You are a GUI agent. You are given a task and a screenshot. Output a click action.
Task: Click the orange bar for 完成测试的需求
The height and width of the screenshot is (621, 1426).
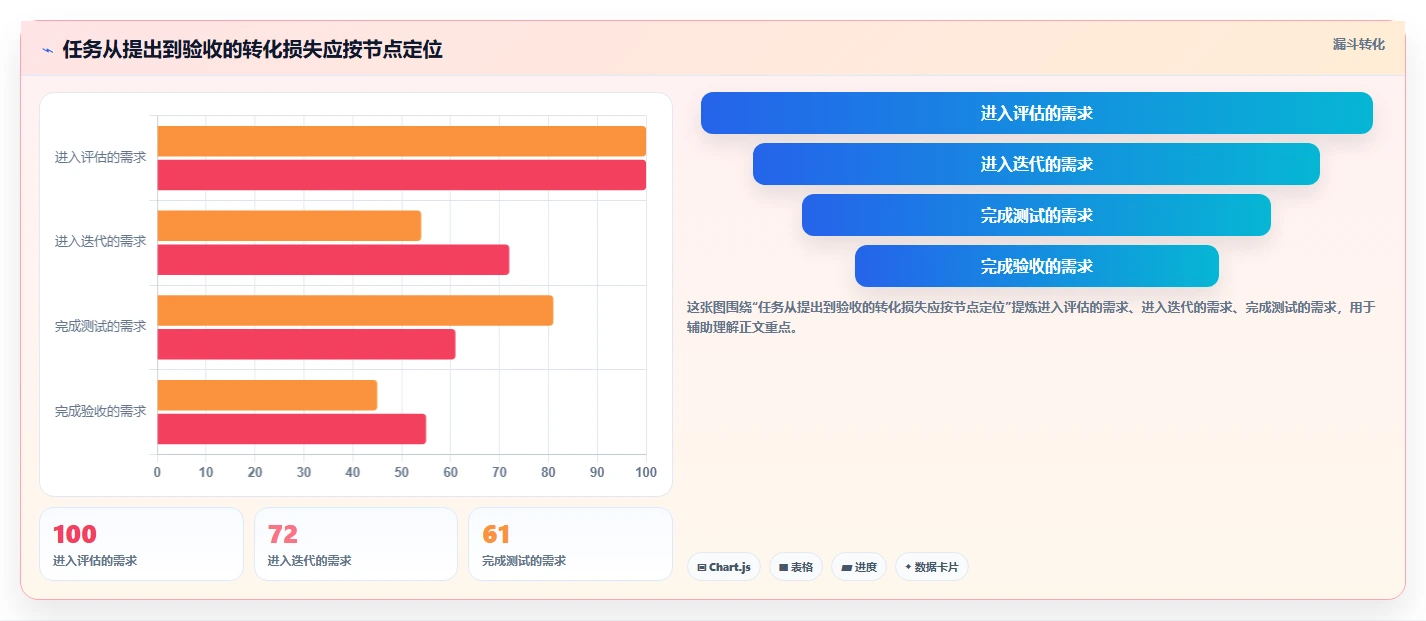coord(355,310)
